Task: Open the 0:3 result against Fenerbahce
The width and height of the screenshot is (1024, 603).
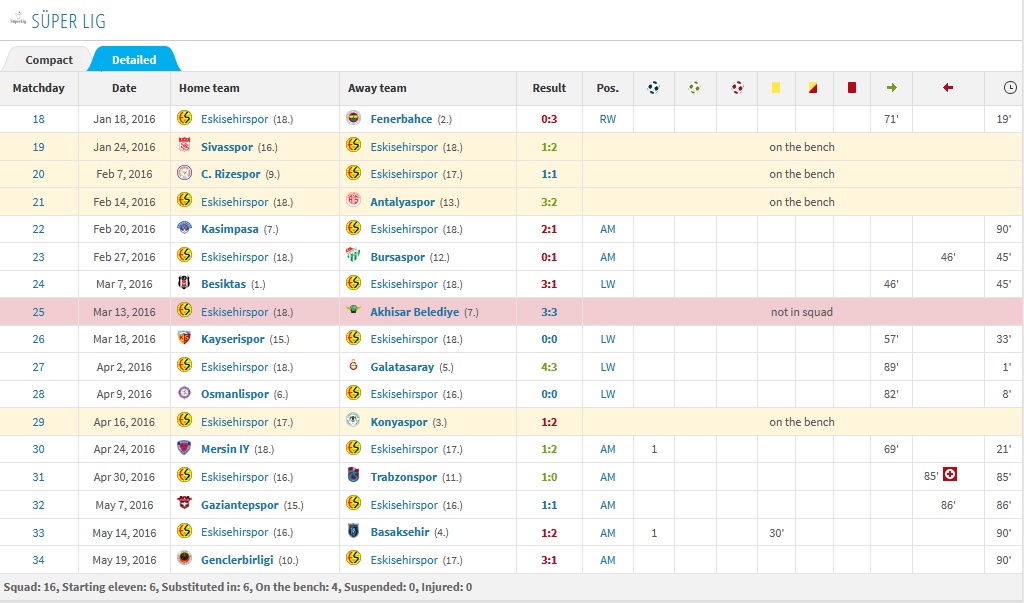Action: click(549, 119)
